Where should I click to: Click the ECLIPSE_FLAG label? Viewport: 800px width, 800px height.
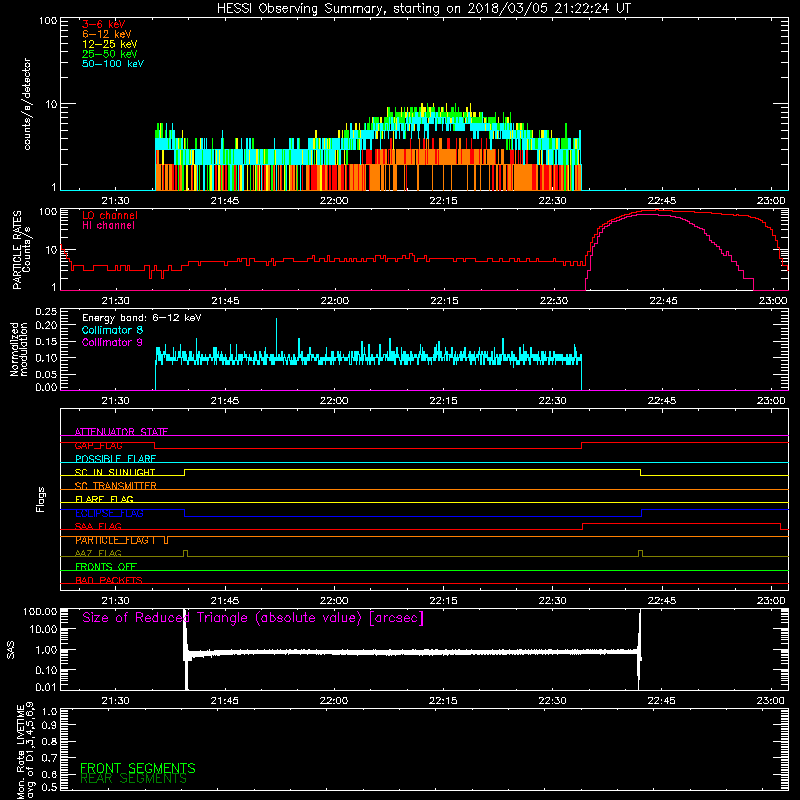pos(109,513)
